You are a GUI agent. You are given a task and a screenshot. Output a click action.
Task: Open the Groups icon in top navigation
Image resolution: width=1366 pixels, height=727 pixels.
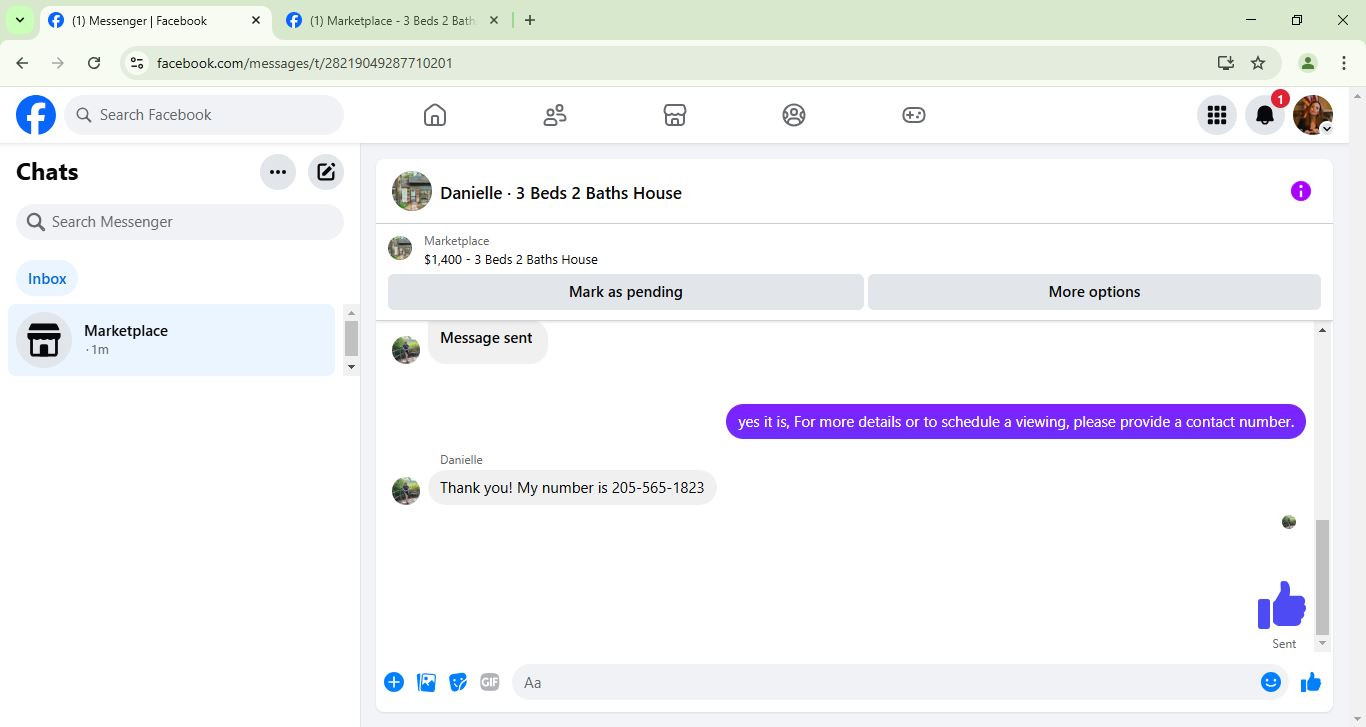pyautogui.click(x=794, y=115)
